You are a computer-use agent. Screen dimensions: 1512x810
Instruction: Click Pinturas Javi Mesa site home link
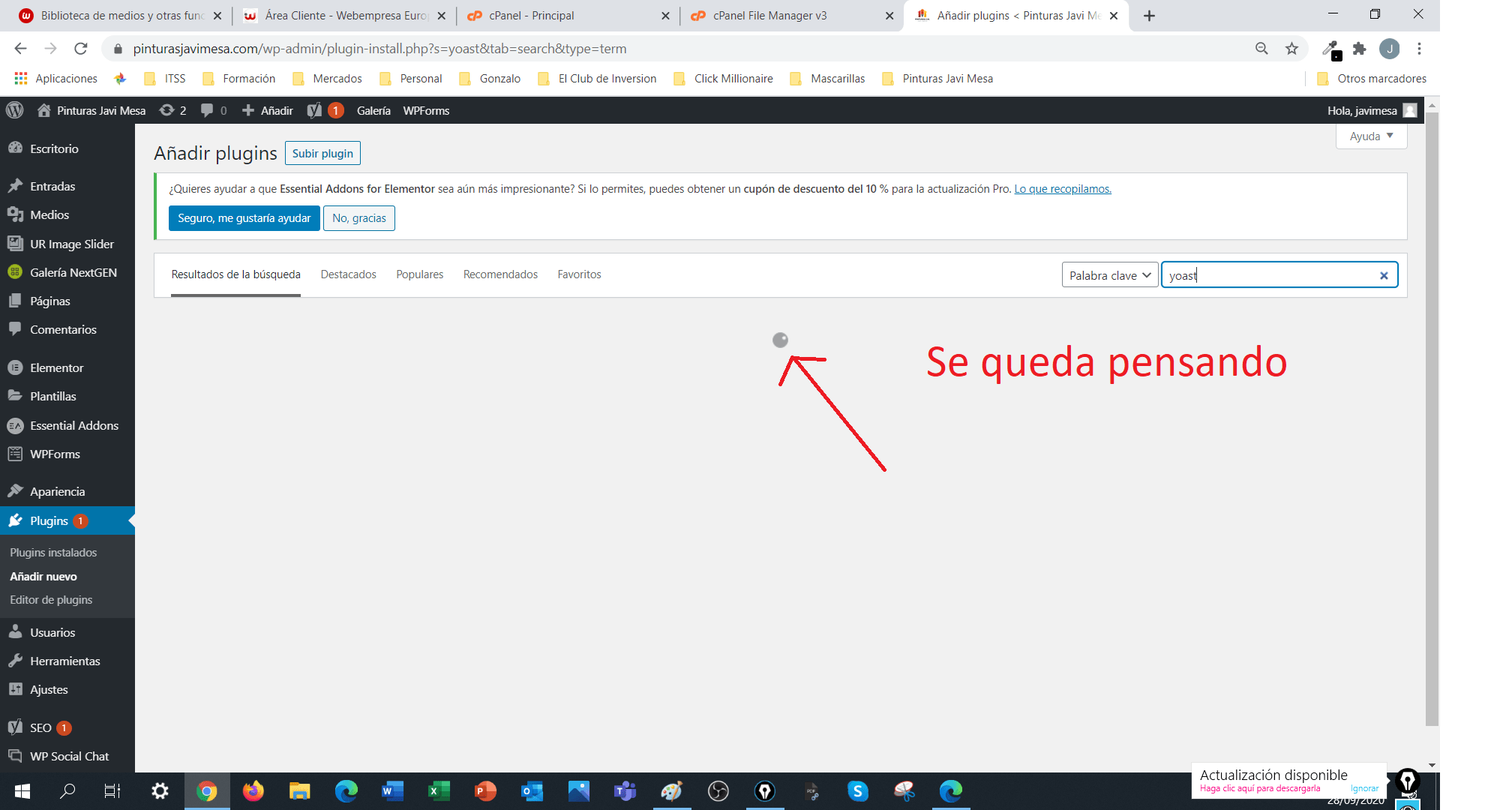point(91,110)
